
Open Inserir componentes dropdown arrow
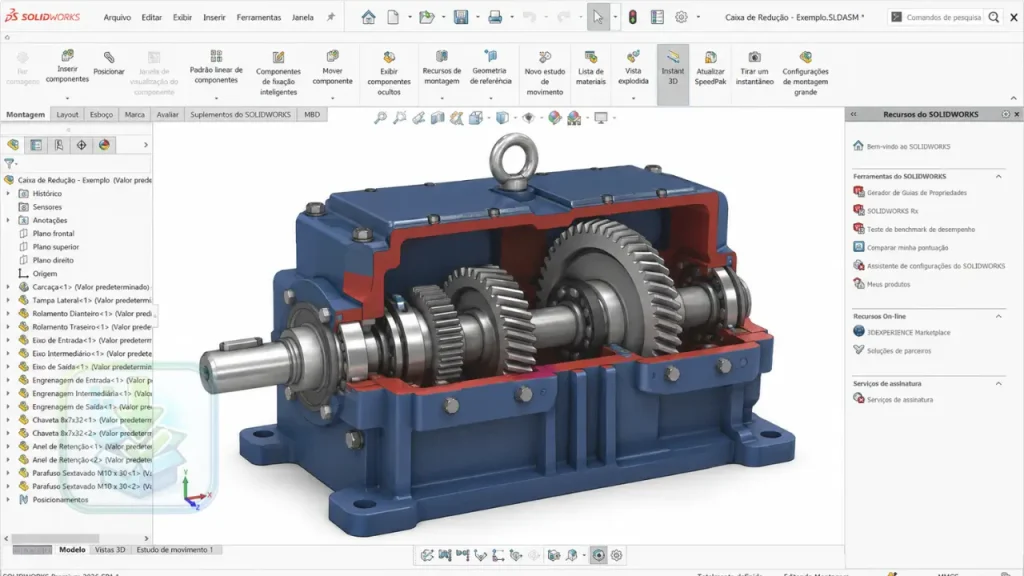(67, 99)
